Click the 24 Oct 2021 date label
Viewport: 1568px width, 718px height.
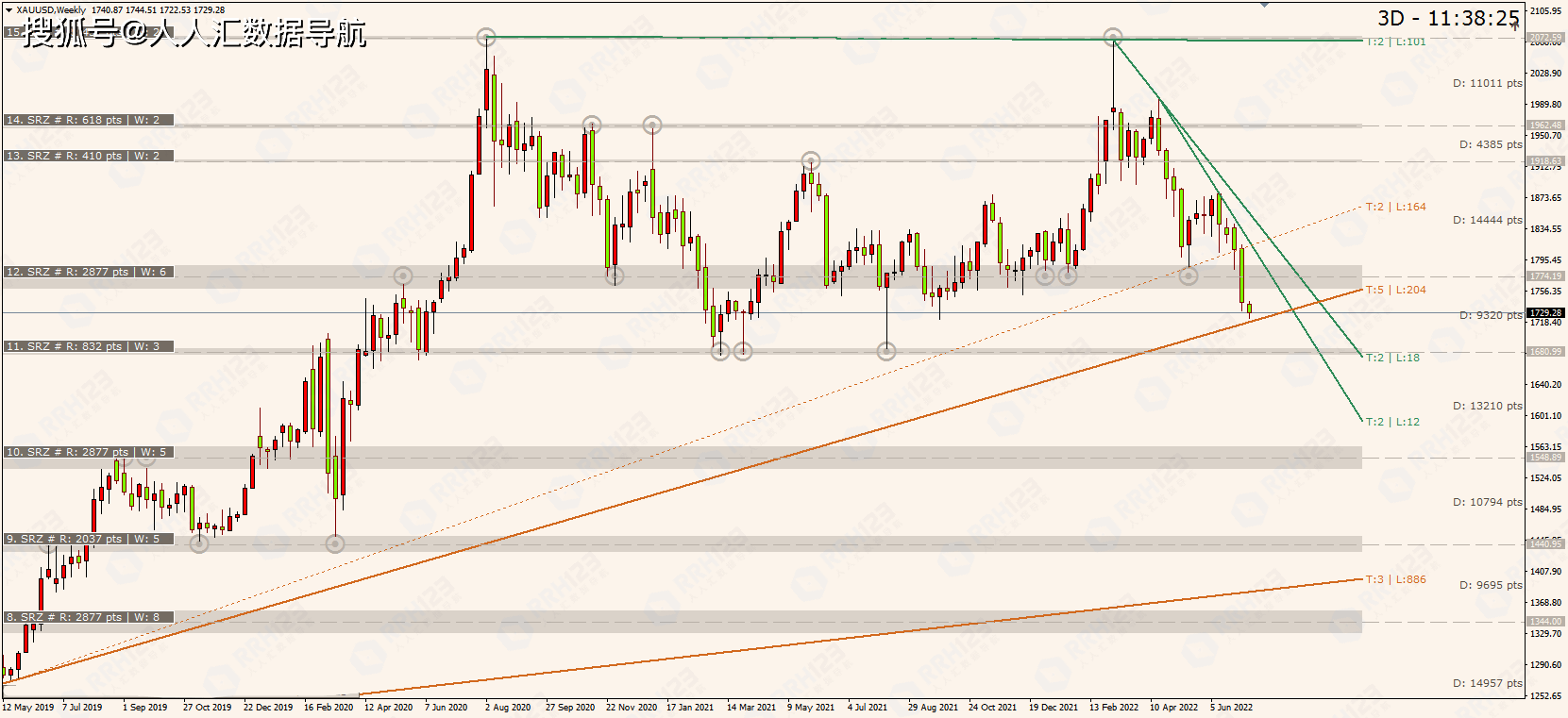993,708
